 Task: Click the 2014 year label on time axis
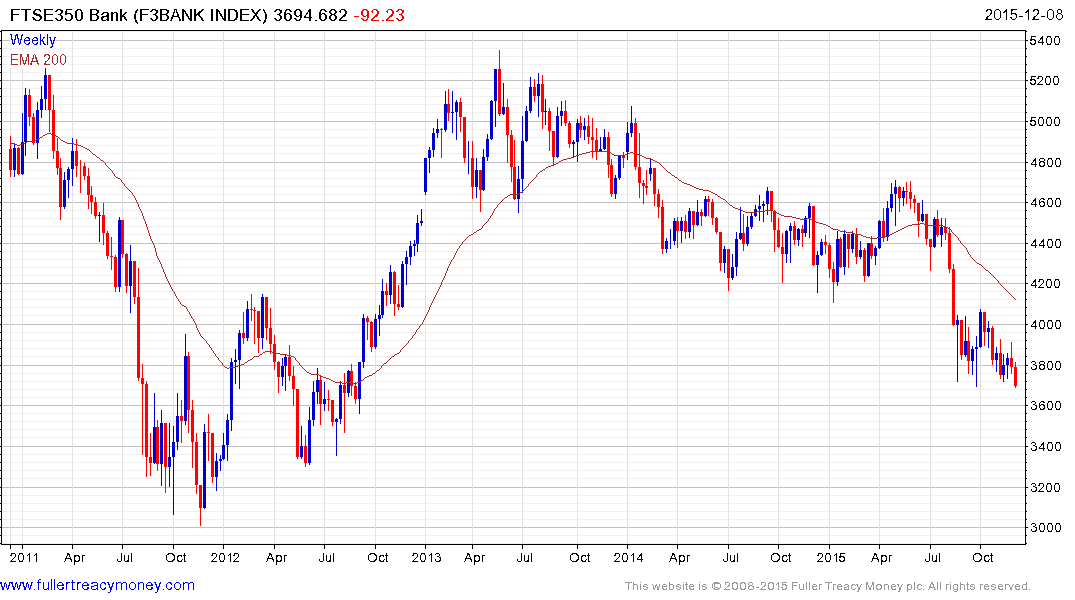(628, 557)
